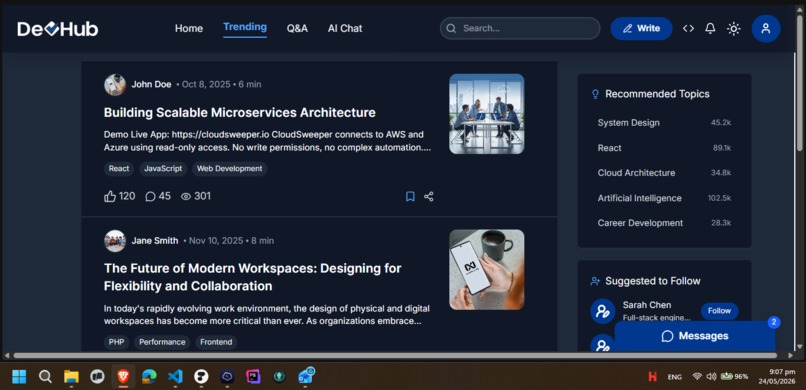Select the JavaScript tag
The width and height of the screenshot is (806, 390).
(x=163, y=169)
